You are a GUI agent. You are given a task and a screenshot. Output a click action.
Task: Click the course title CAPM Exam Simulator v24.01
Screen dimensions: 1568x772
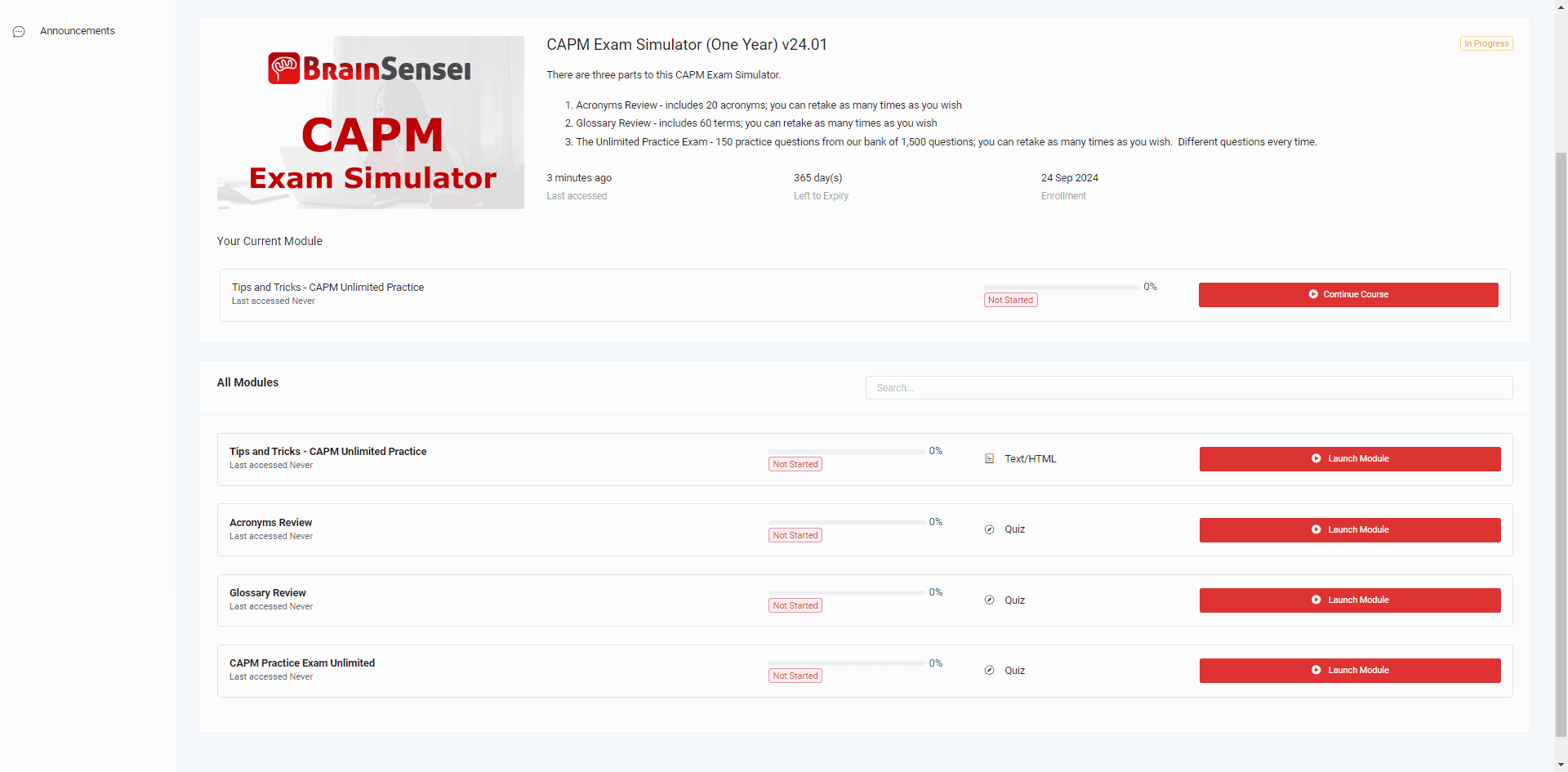tap(687, 45)
